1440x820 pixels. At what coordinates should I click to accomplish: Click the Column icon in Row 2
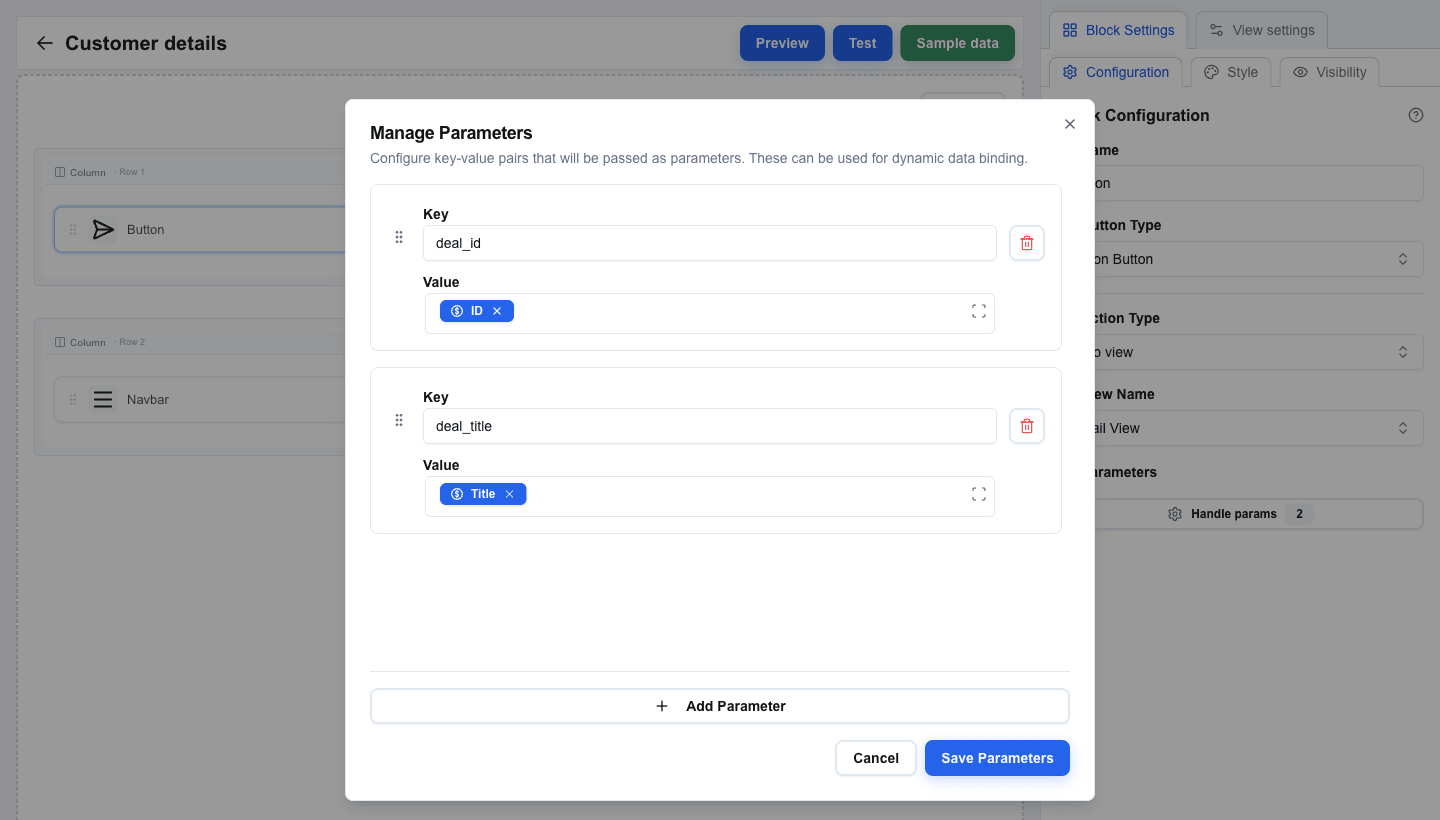click(x=60, y=342)
